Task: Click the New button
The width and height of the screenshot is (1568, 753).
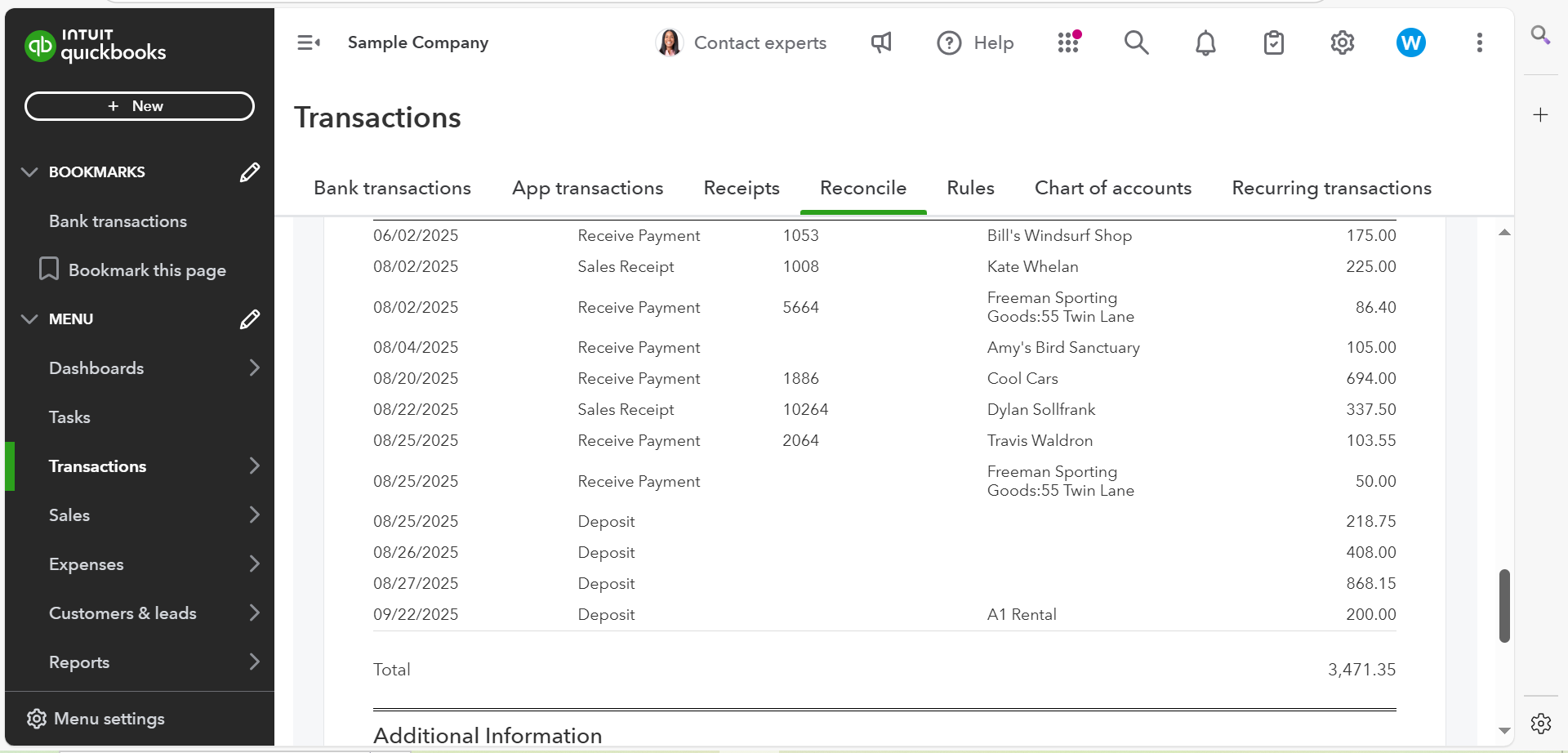Action: 140,106
